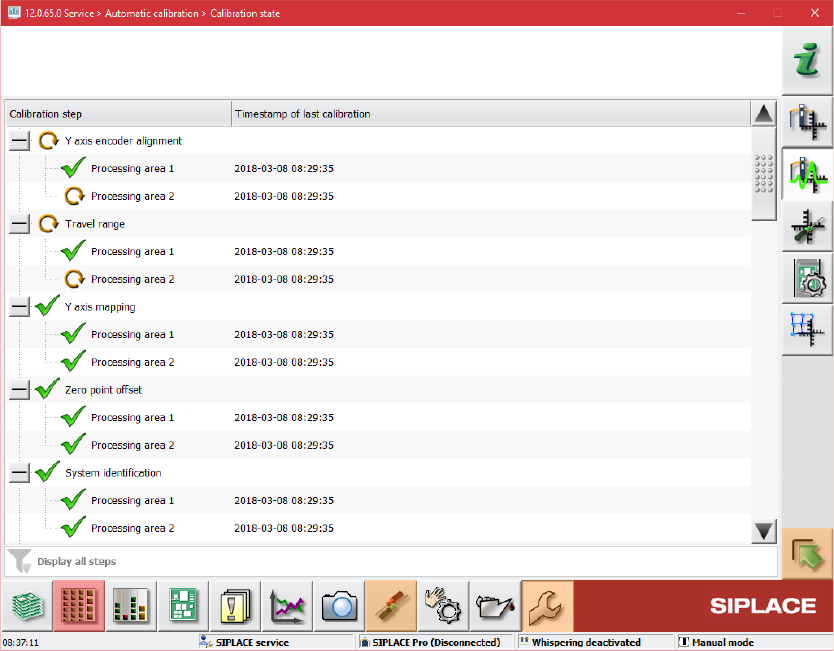The height and width of the screenshot is (651, 834).
Task: Click the Y axis mapping label
Action: click(100, 307)
